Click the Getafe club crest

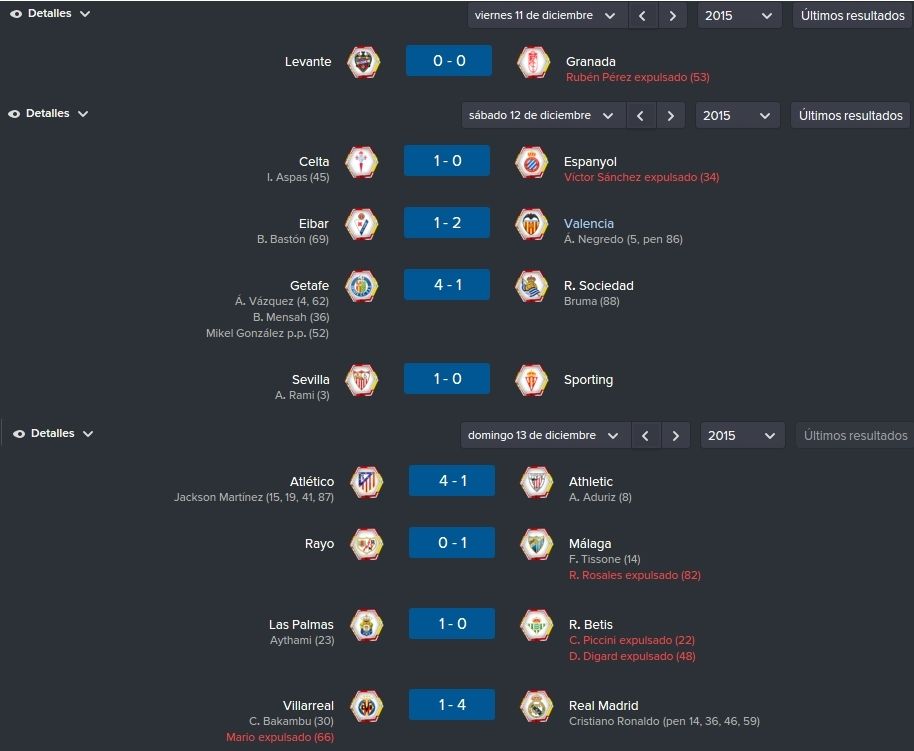(x=361, y=286)
